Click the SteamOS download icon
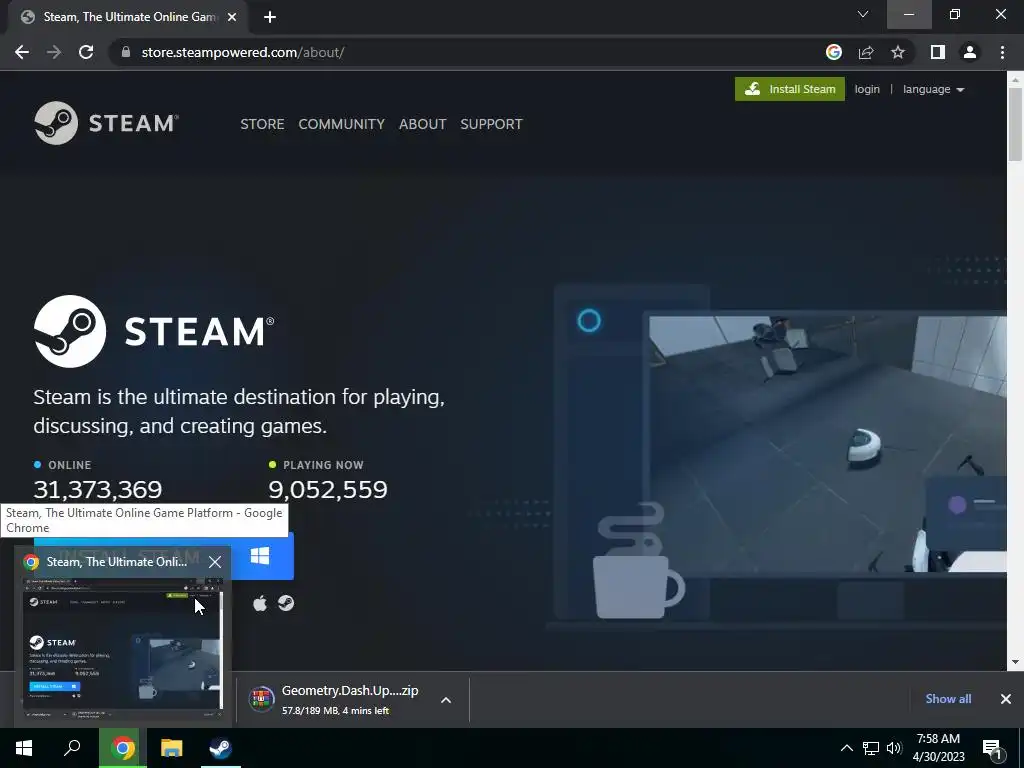Viewport: 1024px width, 768px height. 286,603
